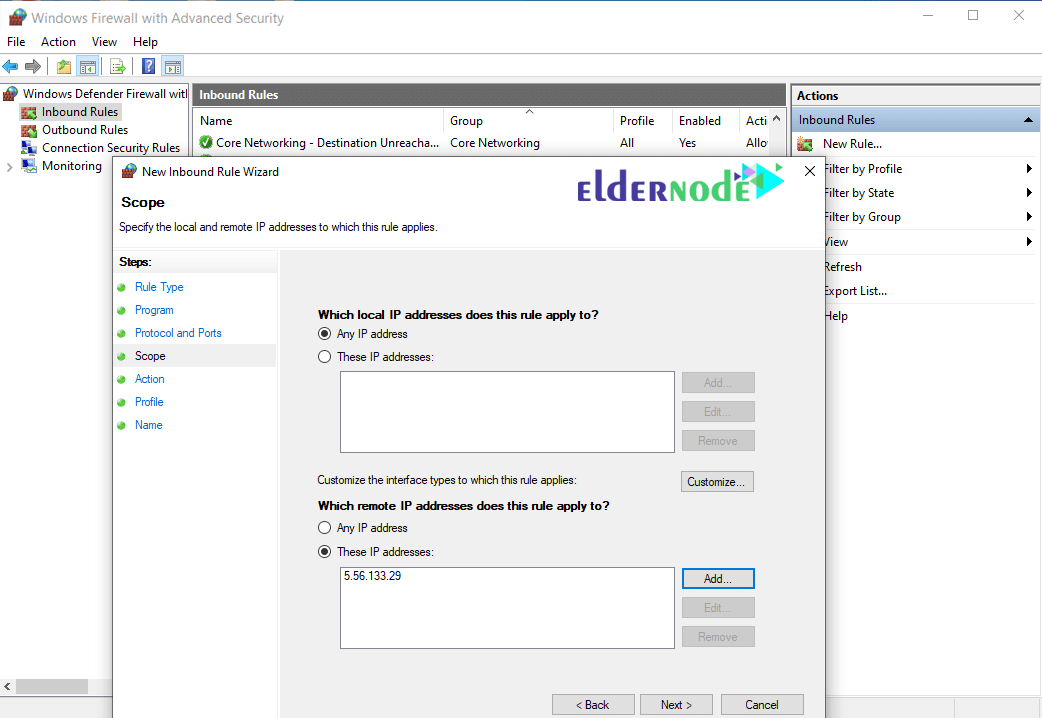Viewport: 1042px width, 718px height.
Task: Click the Show/Hide Action Pane toolbar icon
Action: 173,67
